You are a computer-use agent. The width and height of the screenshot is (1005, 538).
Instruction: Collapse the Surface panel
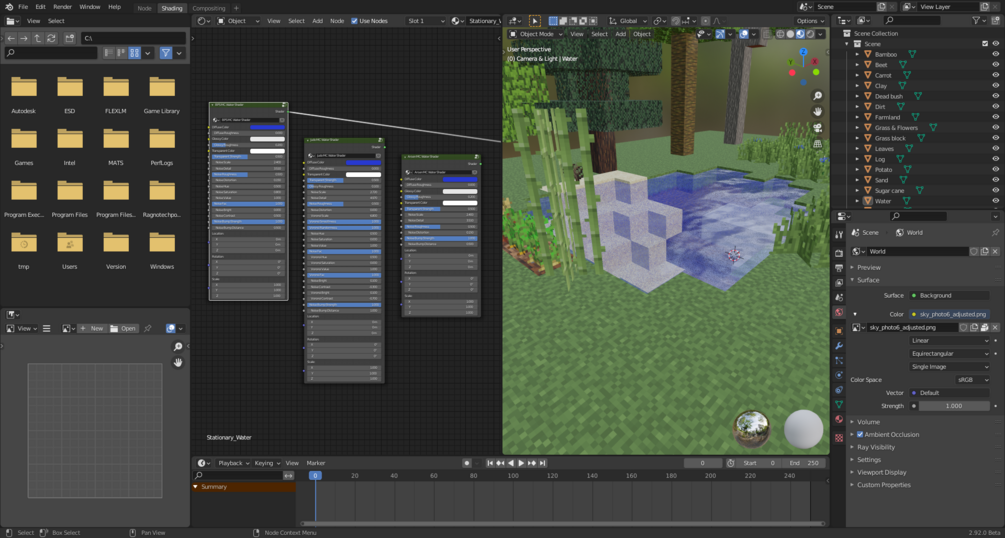[868, 280]
